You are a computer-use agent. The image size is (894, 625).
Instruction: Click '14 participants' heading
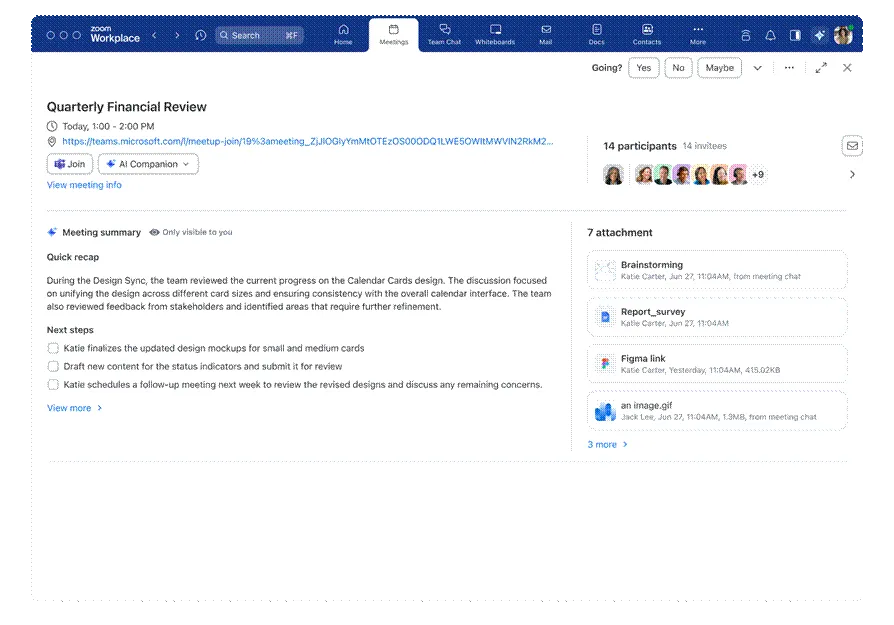click(640, 146)
